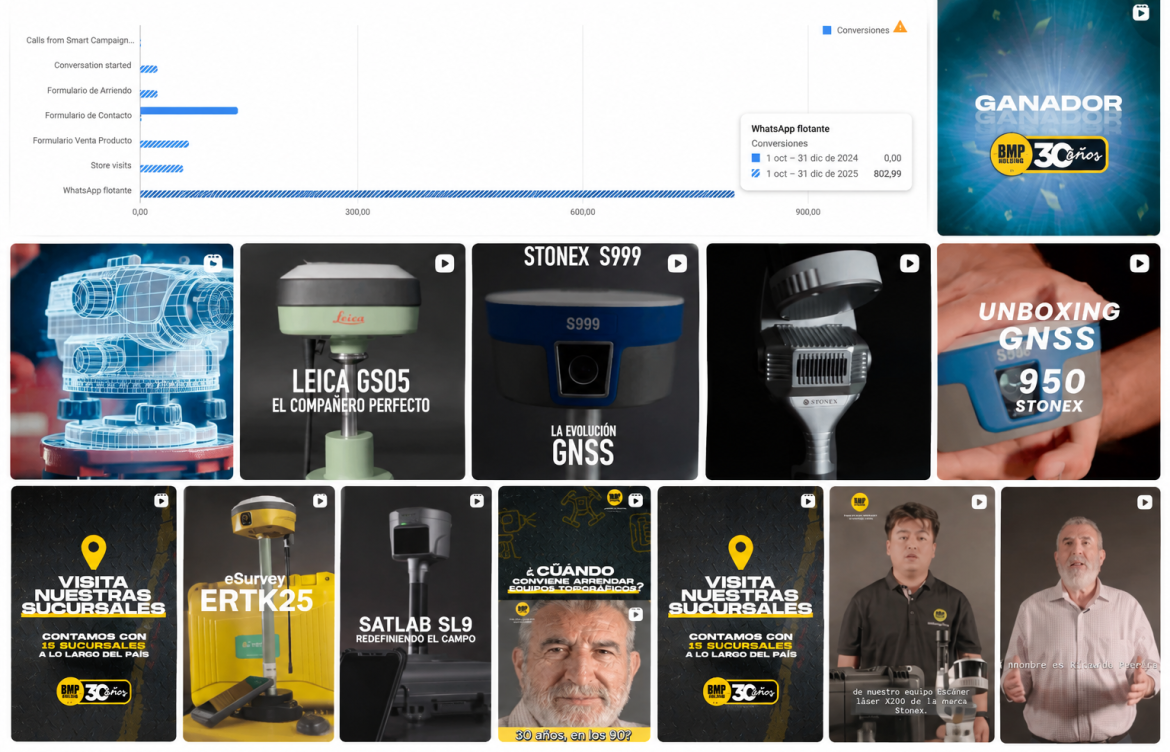Image resolution: width=1170 pixels, height=752 pixels.
Task: Open the blue wireframe level instrument thumbnail
Action: click(x=122, y=361)
